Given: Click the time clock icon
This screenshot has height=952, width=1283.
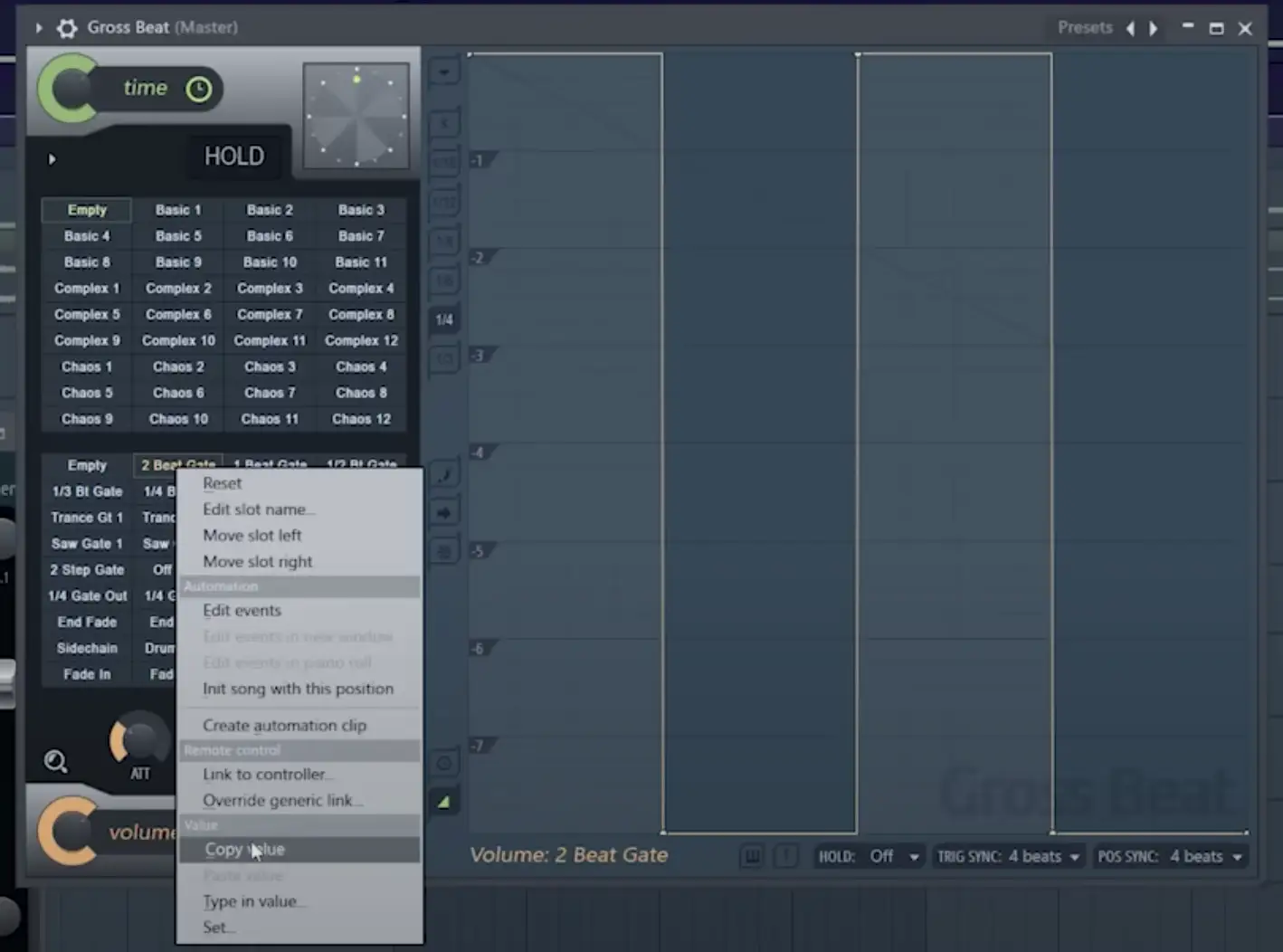Looking at the screenshot, I should pyautogui.click(x=198, y=89).
